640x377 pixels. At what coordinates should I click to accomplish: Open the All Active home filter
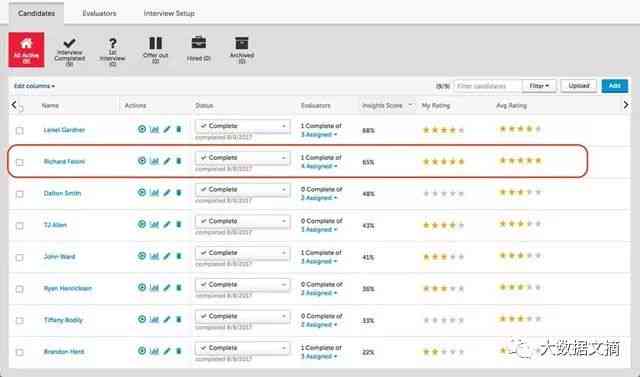point(27,50)
